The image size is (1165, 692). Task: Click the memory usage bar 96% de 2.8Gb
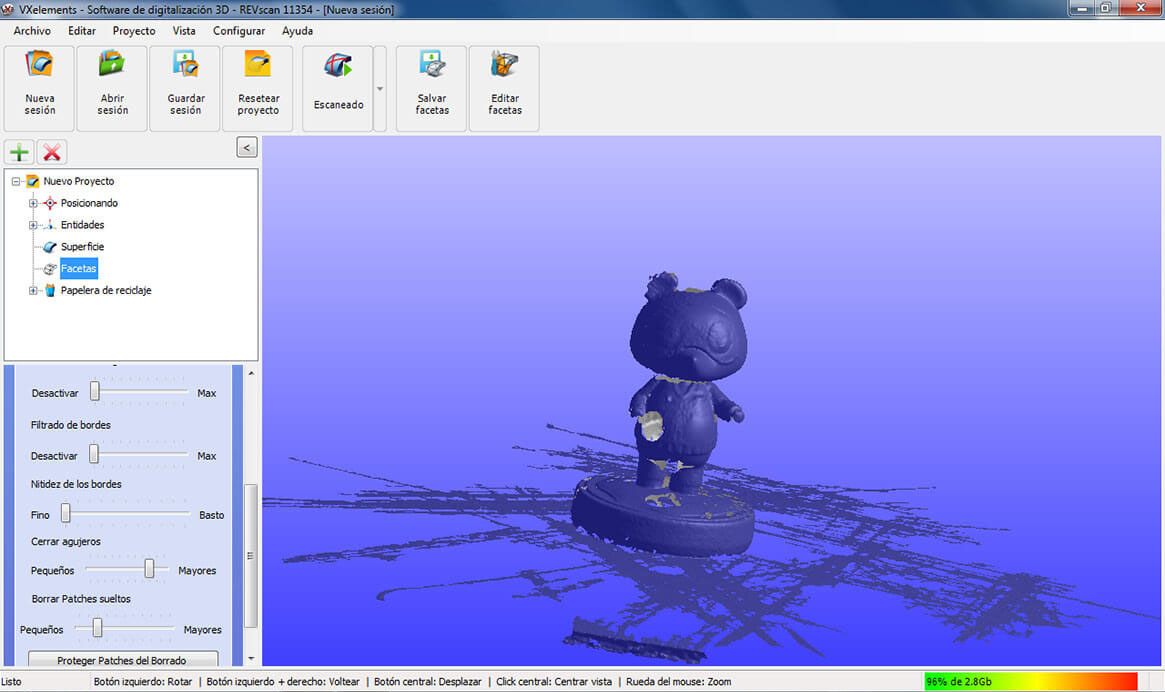point(1031,681)
